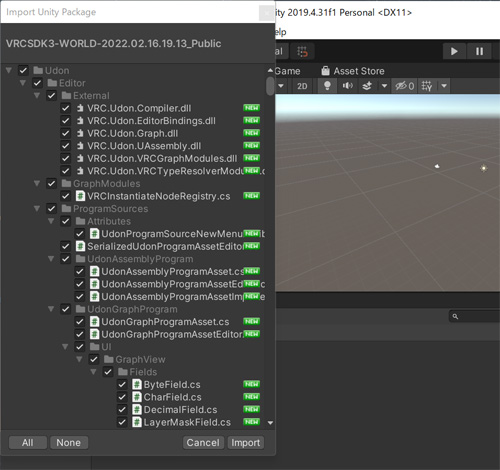Uncheck the LayerMaskField.cs checkbox
This screenshot has height=470, width=500.
(122, 422)
